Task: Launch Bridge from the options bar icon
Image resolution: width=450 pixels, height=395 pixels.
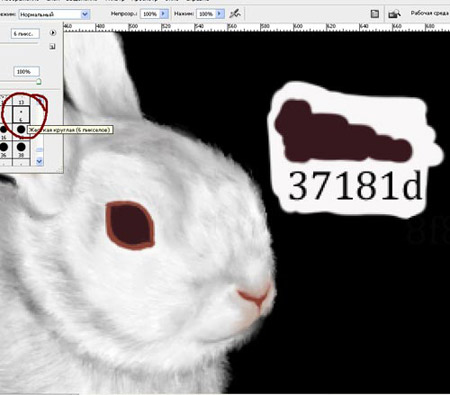Action: point(394,14)
